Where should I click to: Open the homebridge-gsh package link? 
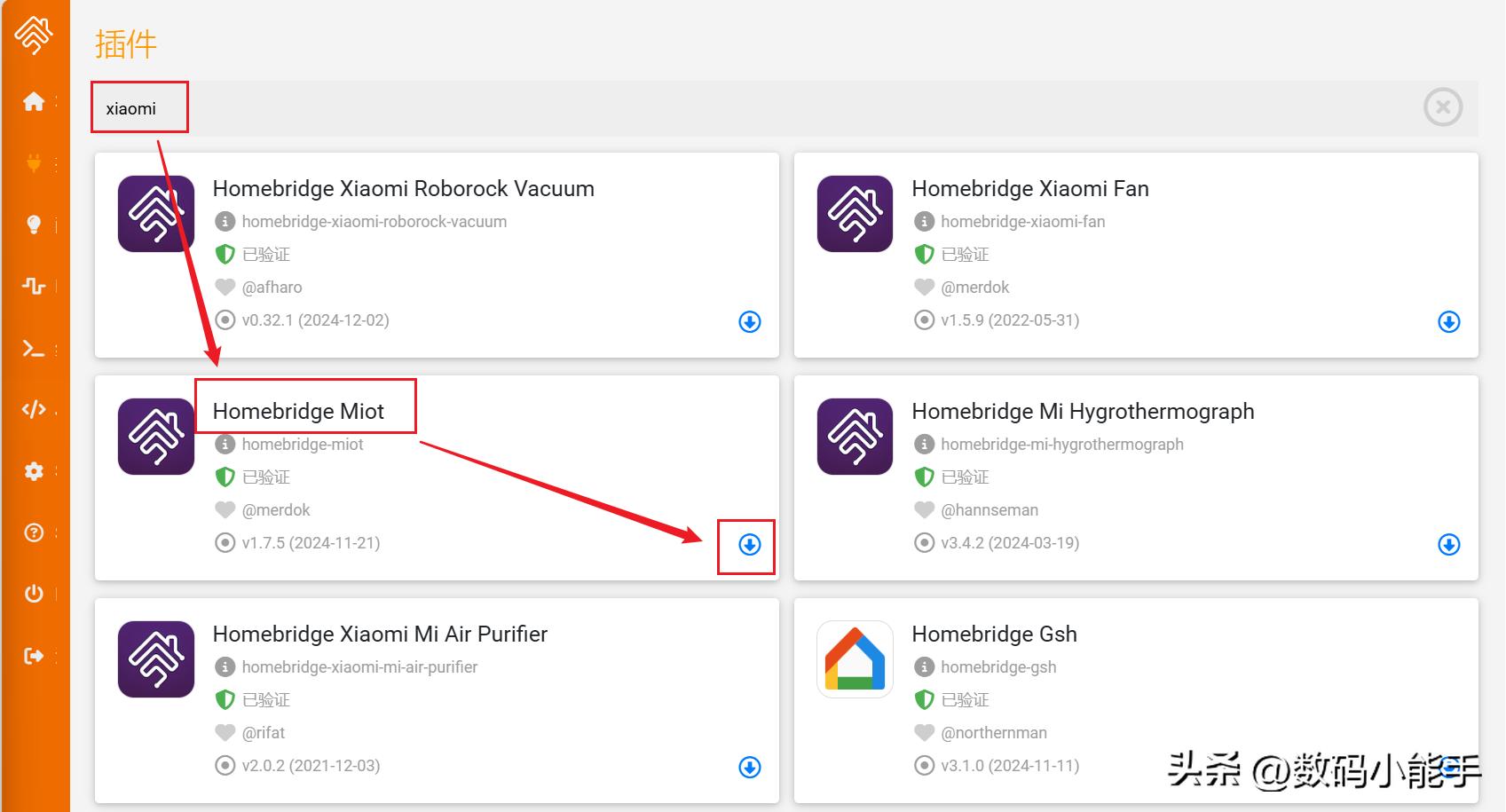(998, 667)
